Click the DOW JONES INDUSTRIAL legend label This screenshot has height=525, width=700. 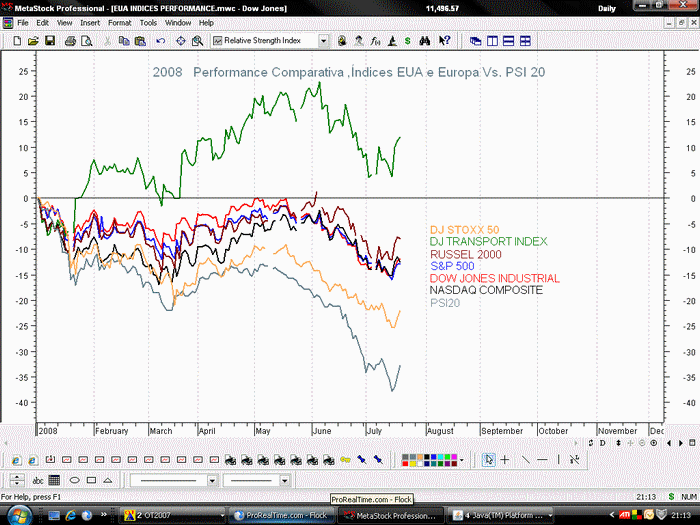(495, 279)
